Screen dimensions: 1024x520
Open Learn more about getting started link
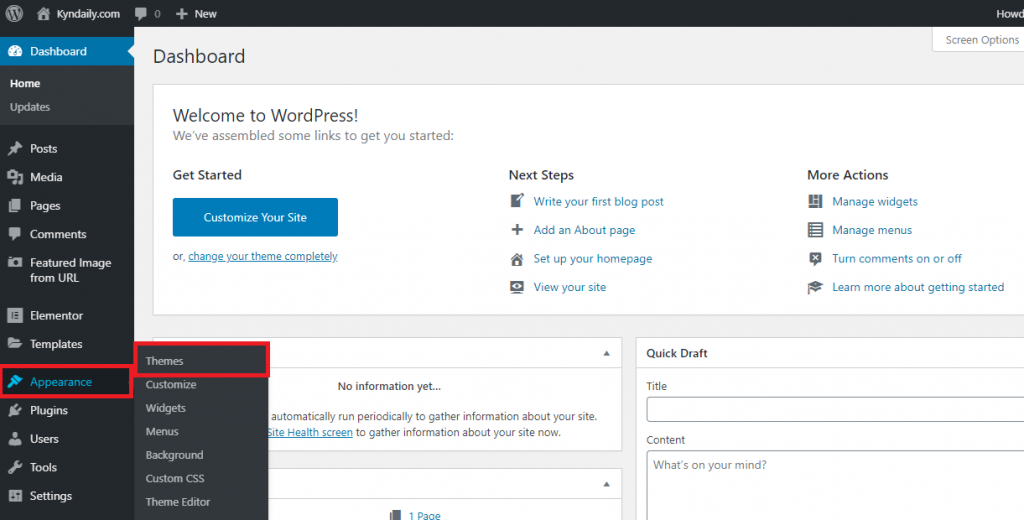[918, 287]
